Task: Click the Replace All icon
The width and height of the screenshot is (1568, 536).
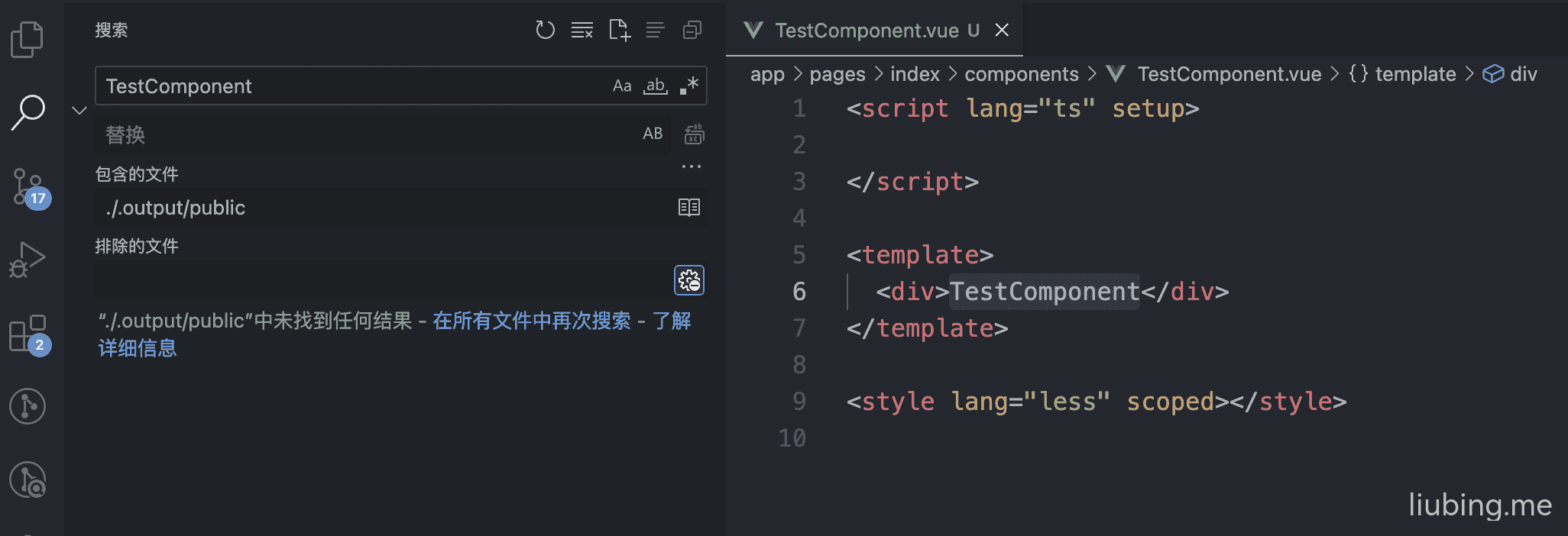Action: (x=694, y=134)
